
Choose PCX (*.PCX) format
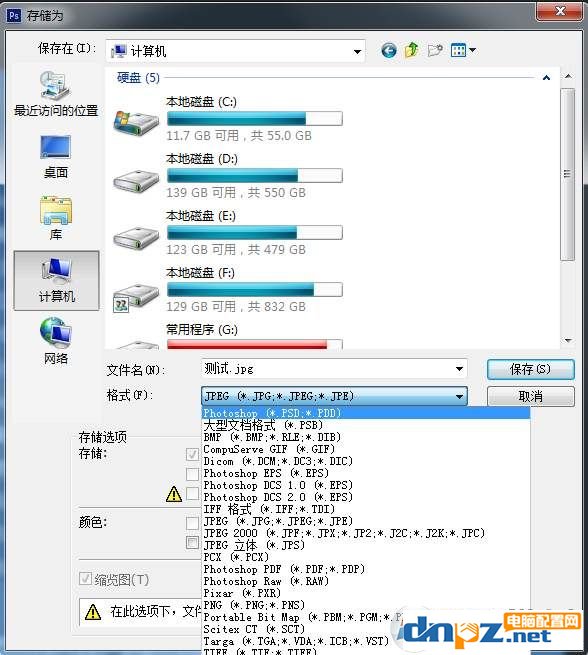tap(366, 557)
